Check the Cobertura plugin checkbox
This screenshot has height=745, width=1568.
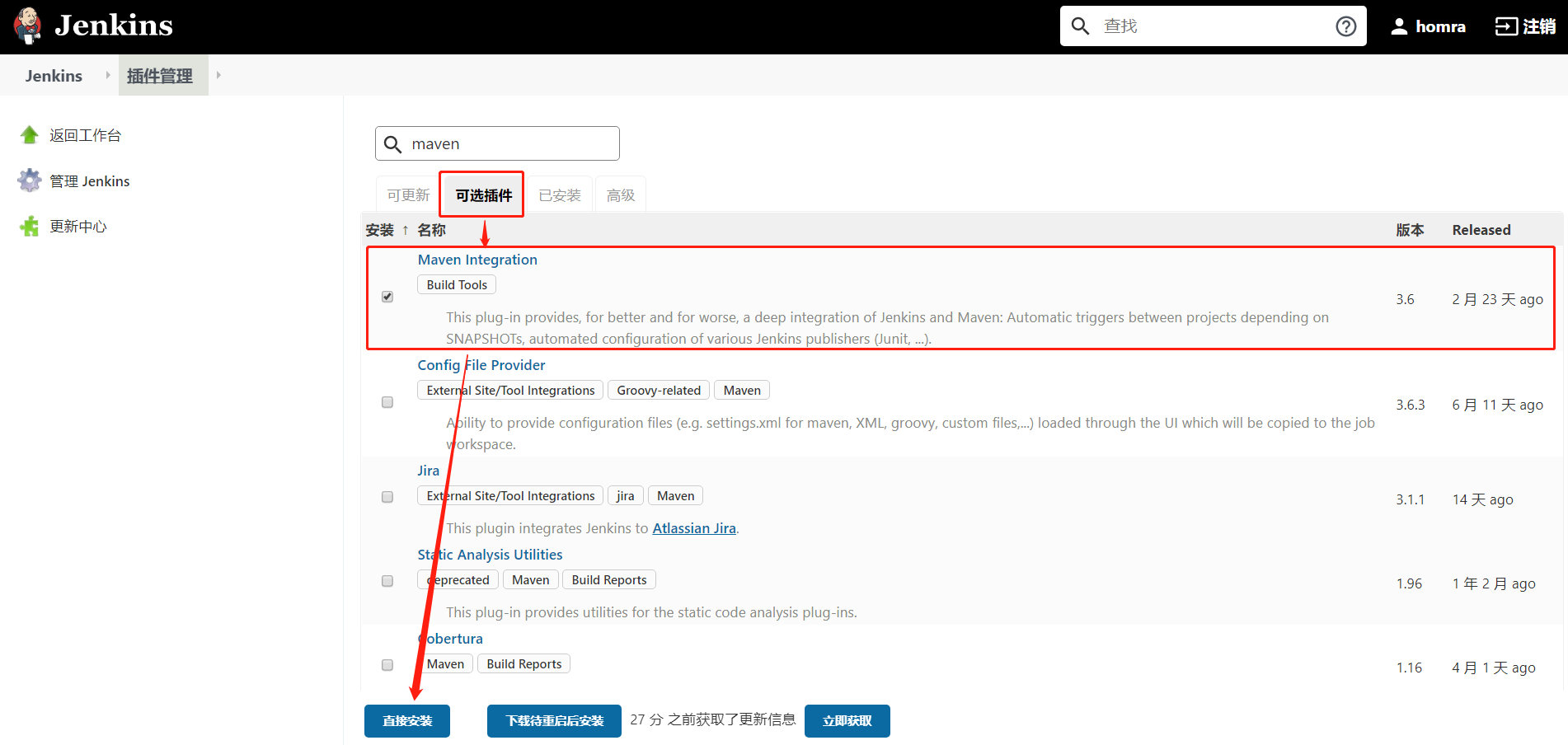387,665
